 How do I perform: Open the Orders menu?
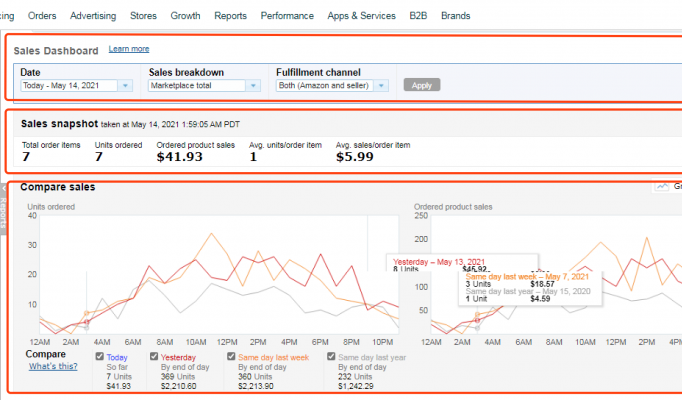[x=42, y=16]
